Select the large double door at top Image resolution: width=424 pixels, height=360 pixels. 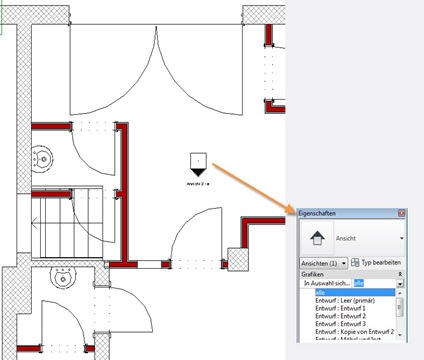156,70
